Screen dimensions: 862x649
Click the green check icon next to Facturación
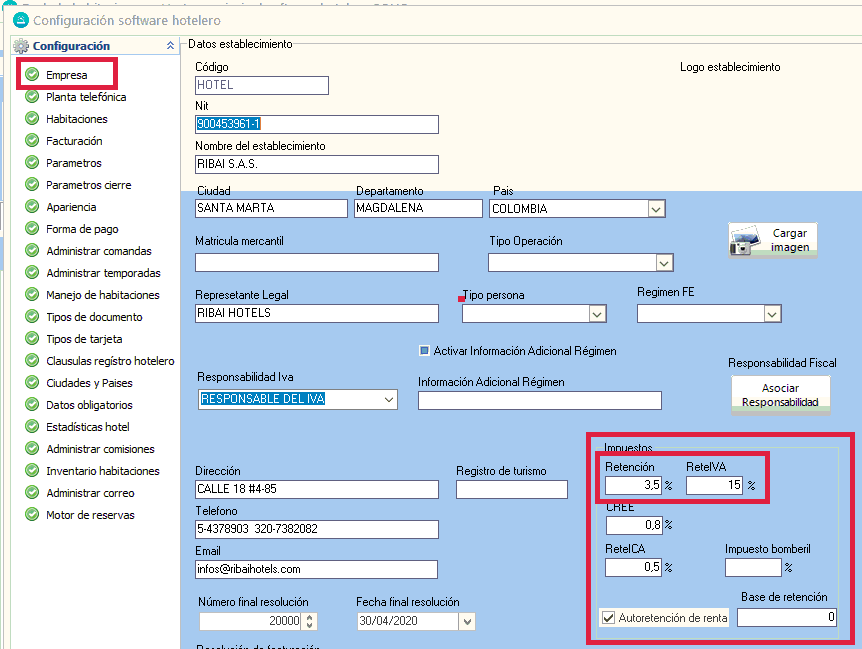[x=32, y=141]
